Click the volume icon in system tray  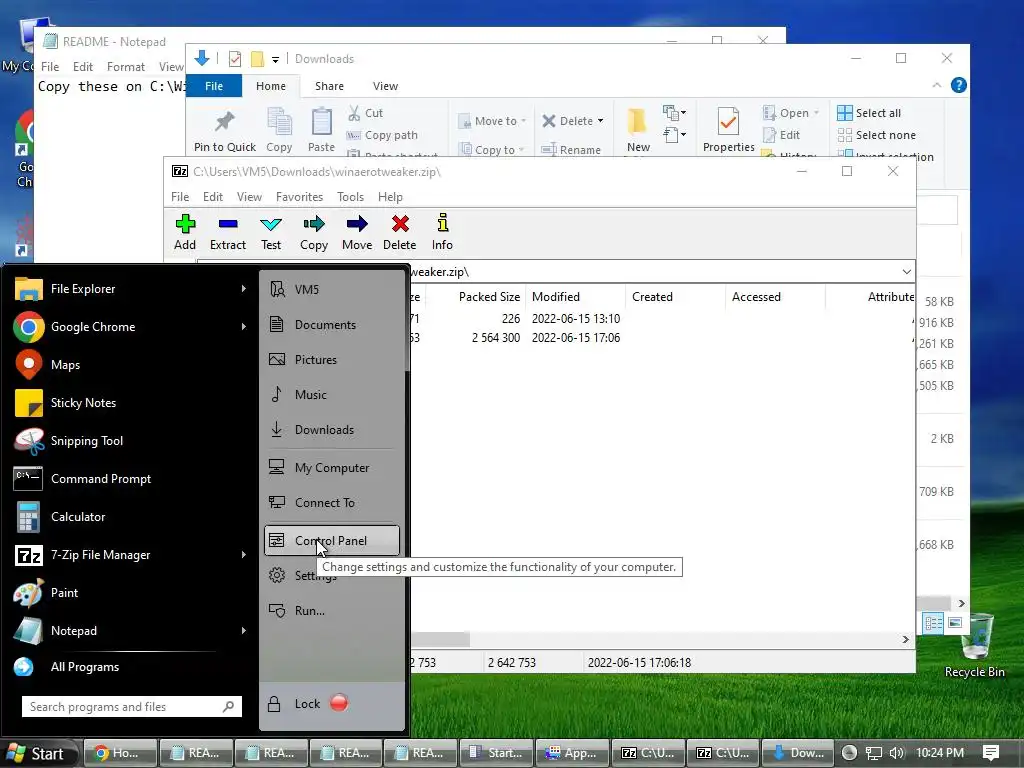(x=897, y=753)
